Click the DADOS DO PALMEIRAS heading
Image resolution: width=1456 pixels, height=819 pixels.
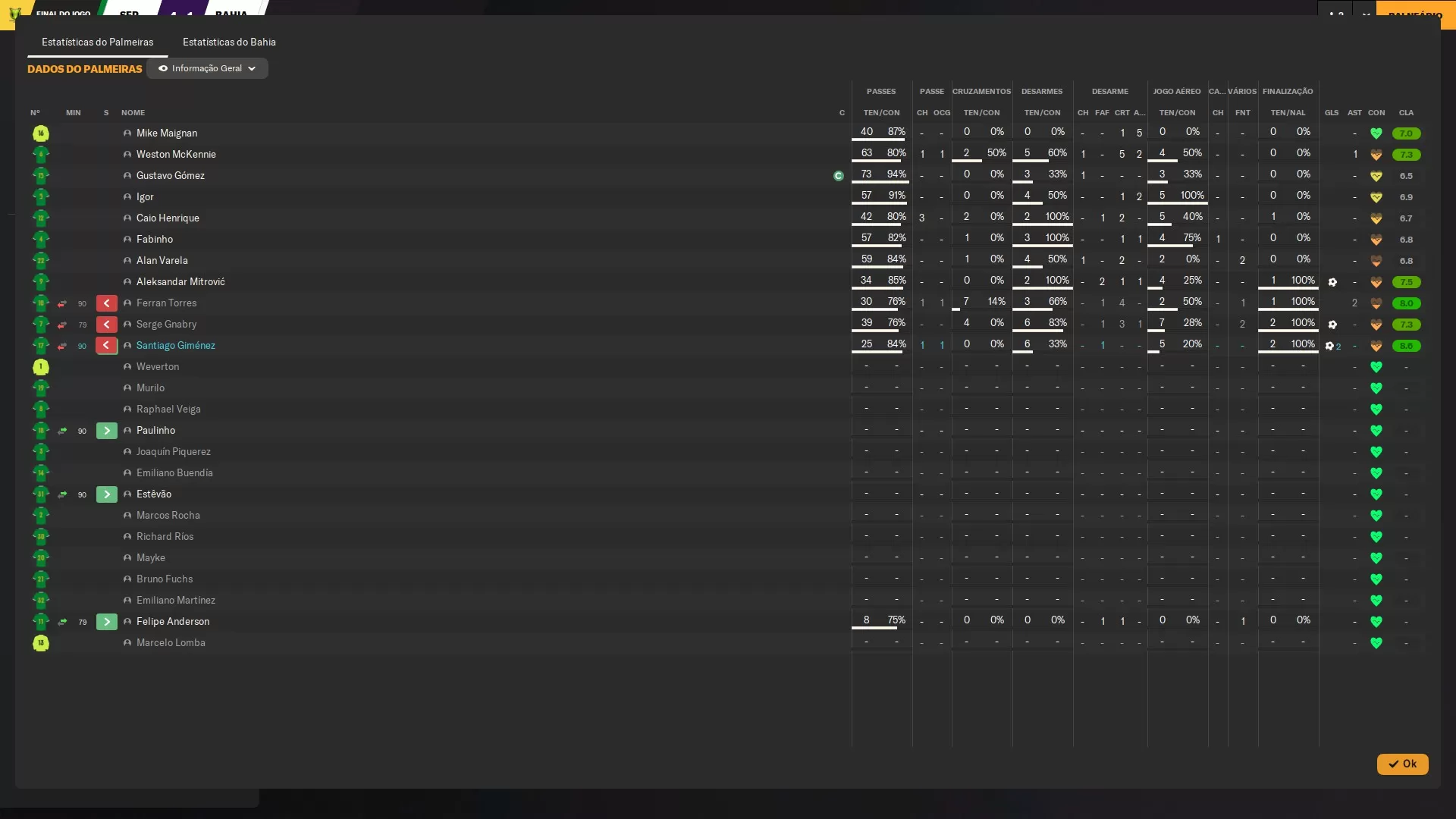coord(84,69)
